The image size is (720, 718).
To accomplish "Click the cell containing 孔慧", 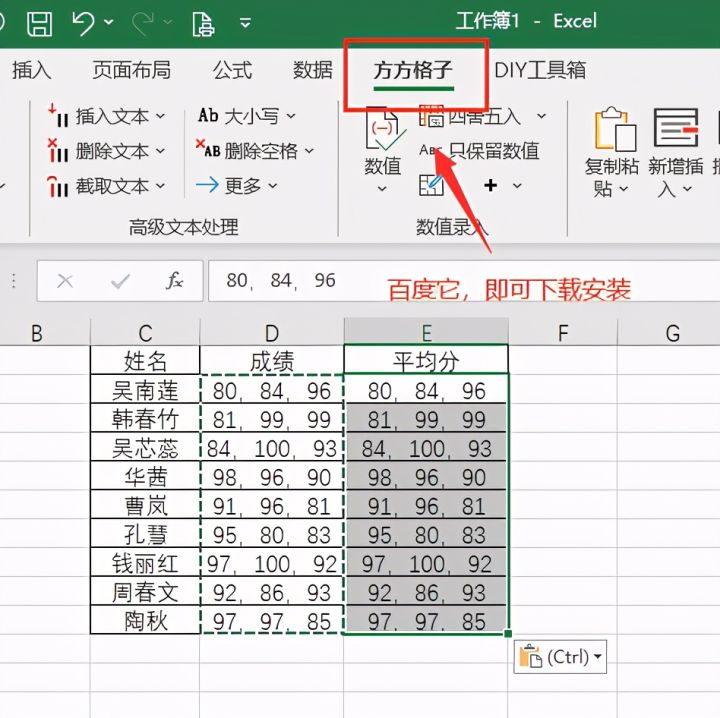I will click(x=145, y=534).
